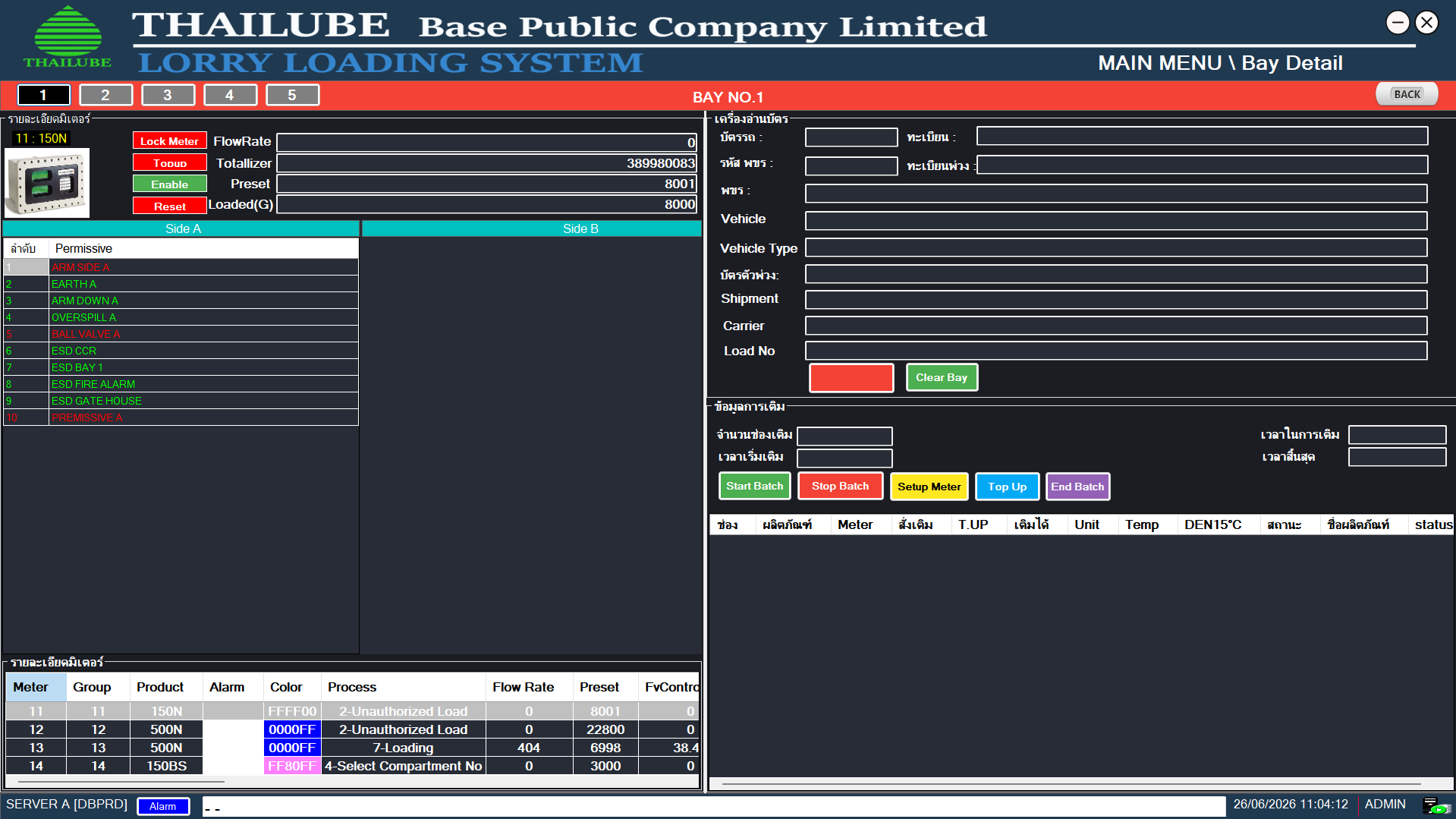Click the Load No input field

[x=1116, y=351]
